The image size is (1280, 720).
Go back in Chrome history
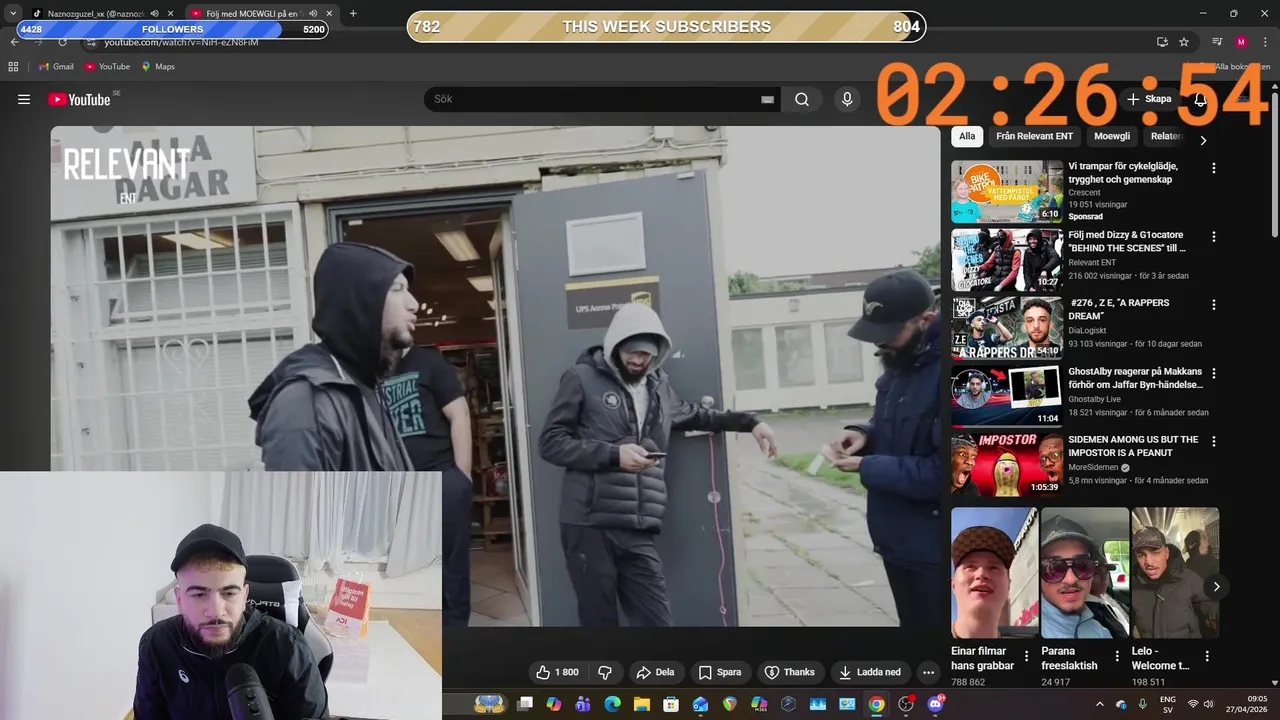(x=14, y=42)
